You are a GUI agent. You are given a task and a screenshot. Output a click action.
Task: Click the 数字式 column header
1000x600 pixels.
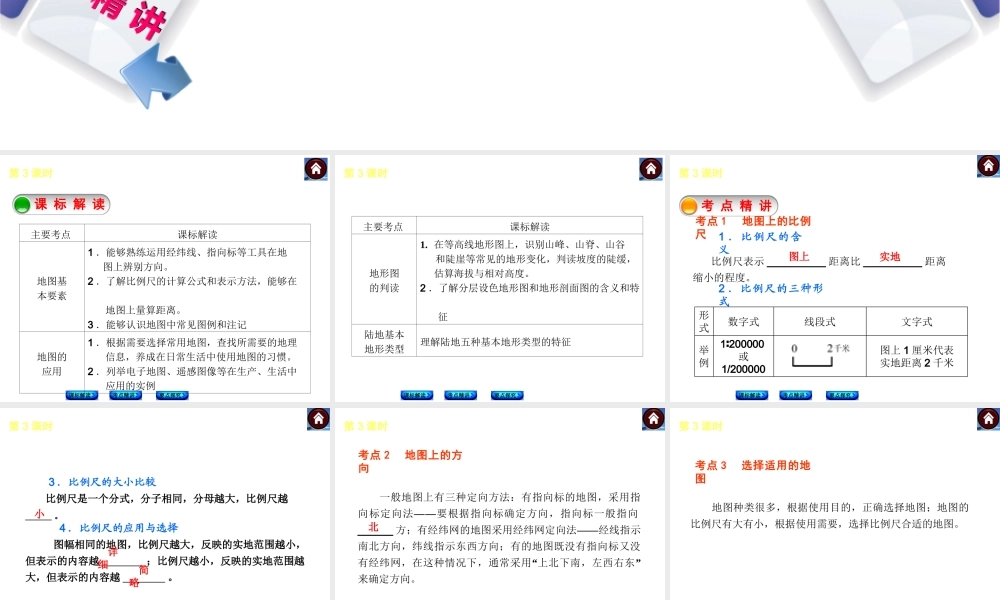pyautogui.click(x=744, y=321)
